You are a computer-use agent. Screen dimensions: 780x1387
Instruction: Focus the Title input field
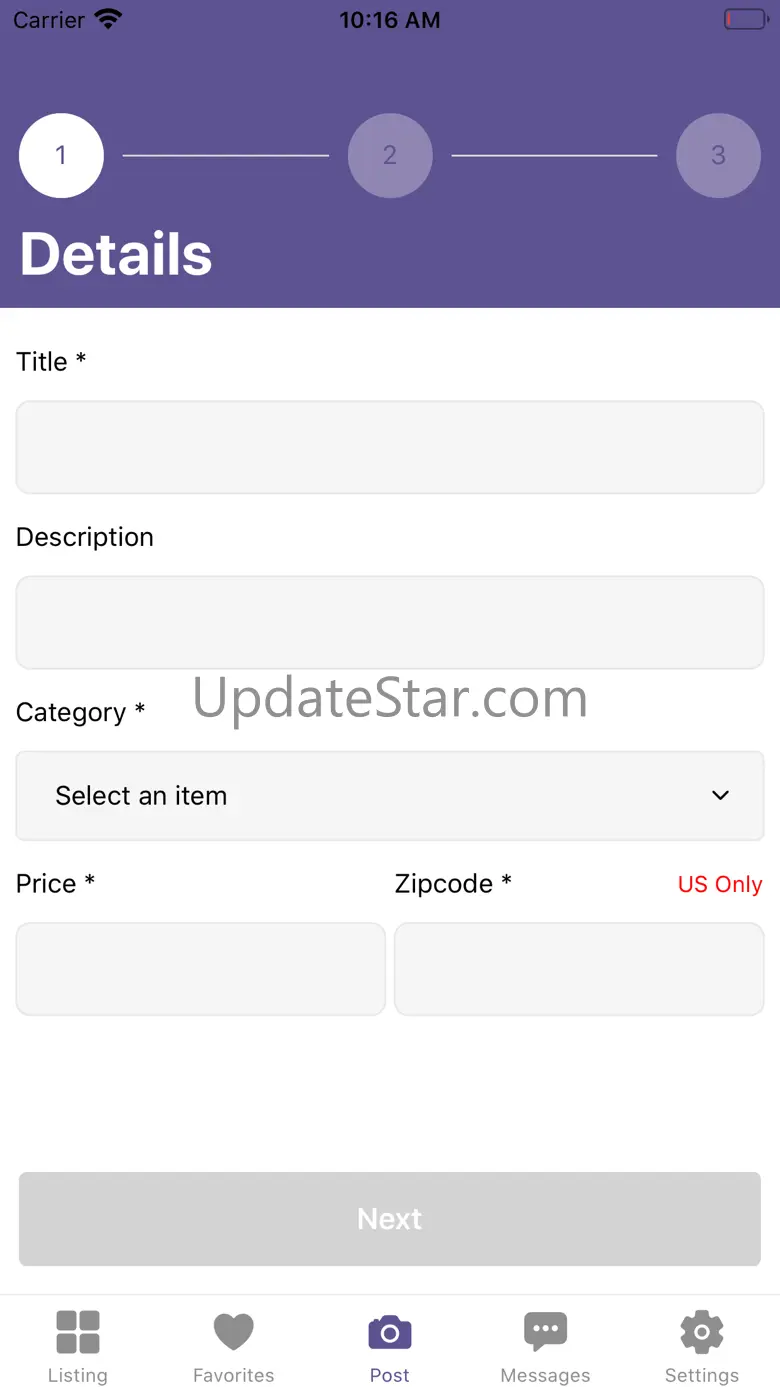point(390,447)
